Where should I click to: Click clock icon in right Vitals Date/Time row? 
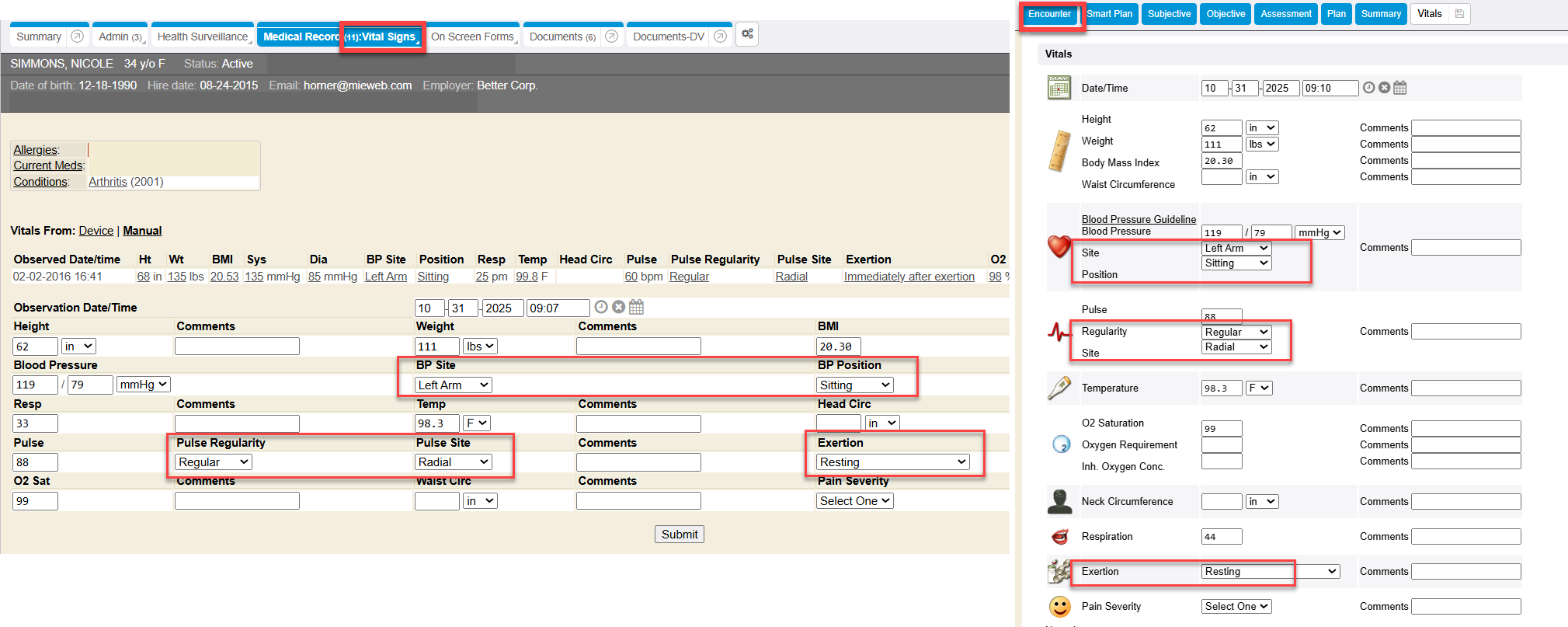pyautogui.click(x=1368, y=88)
